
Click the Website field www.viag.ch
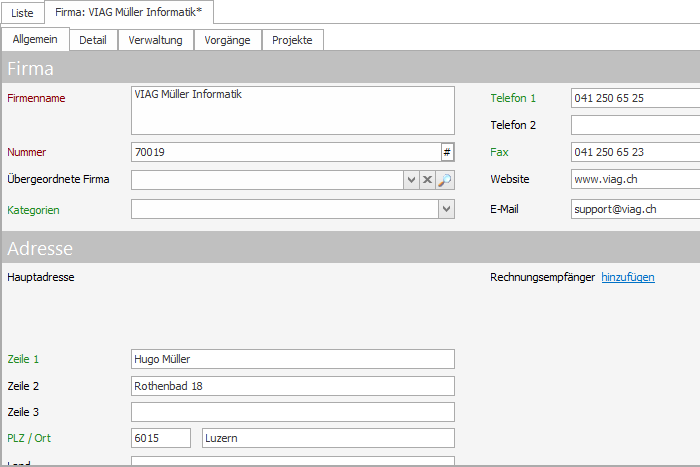635,179
